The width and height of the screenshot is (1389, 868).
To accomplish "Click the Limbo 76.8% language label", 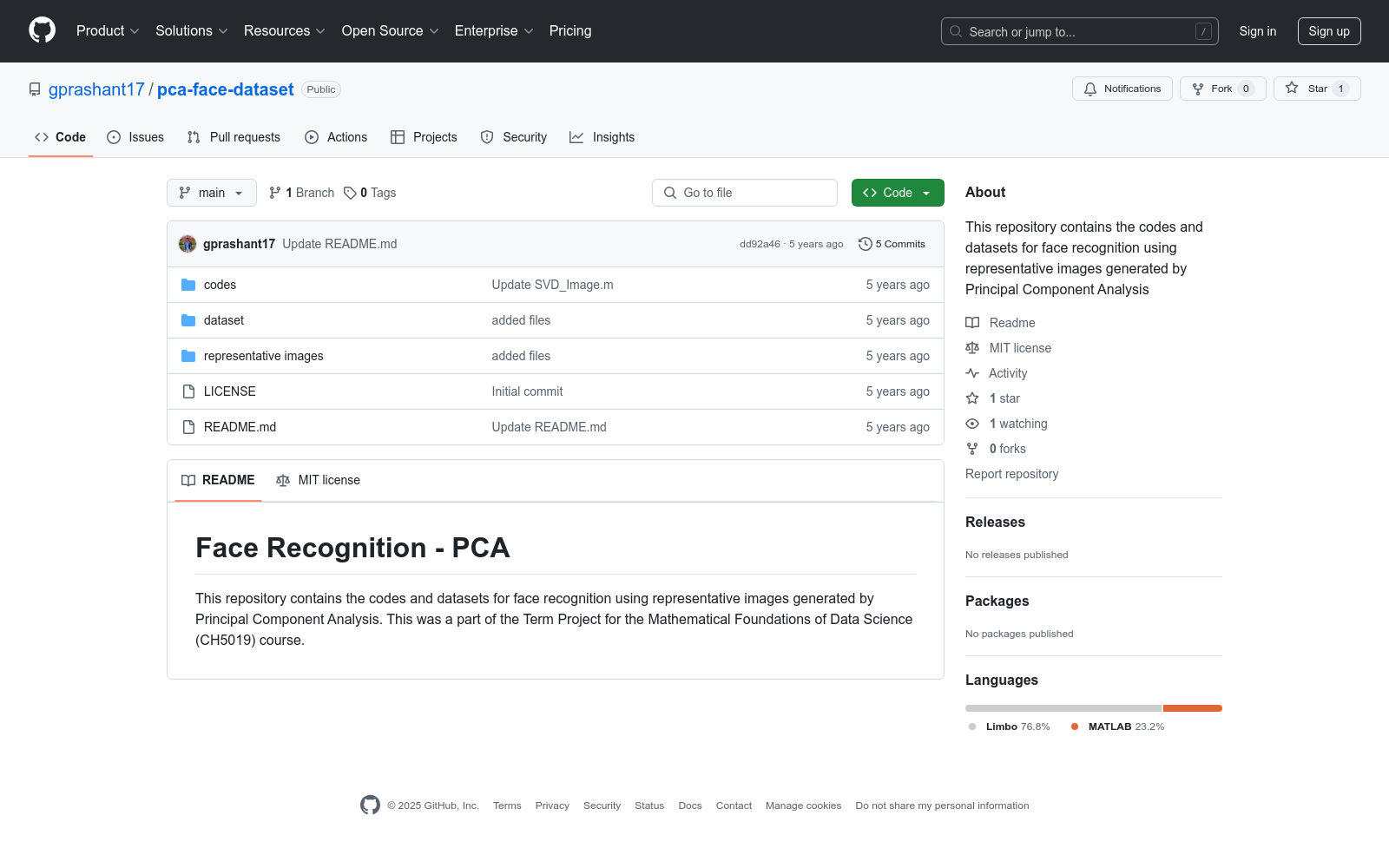I will (x=1010, y=727).
